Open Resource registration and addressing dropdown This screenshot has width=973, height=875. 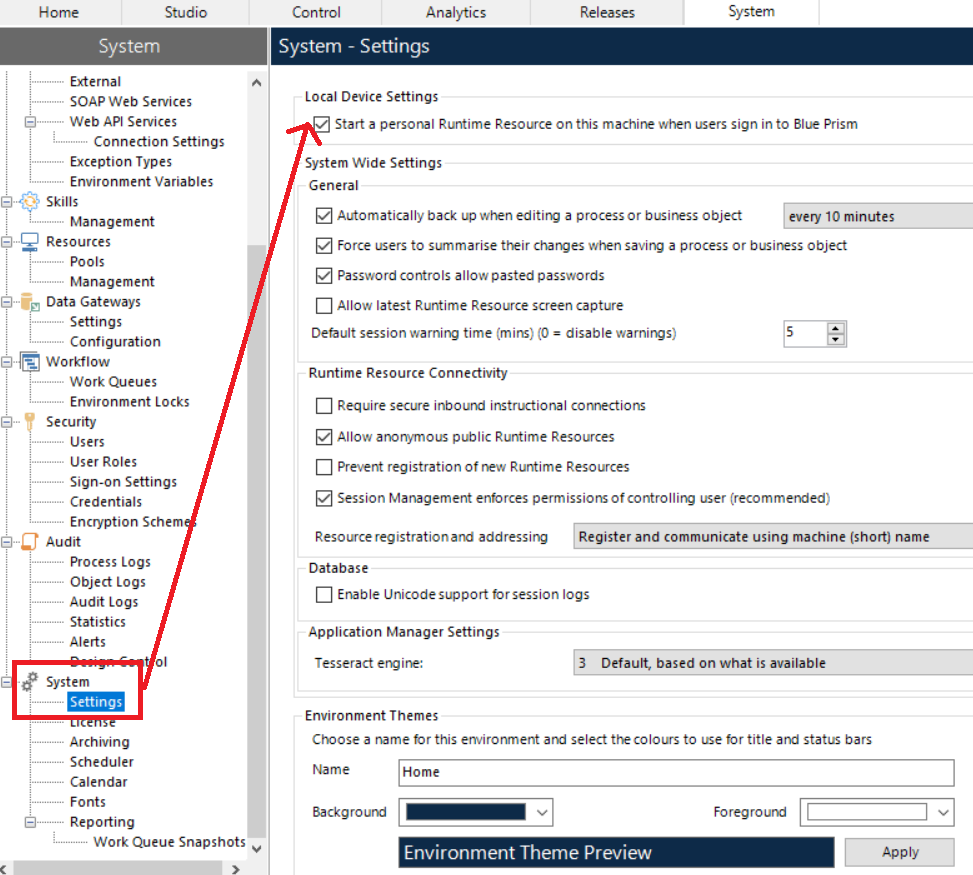773,537
